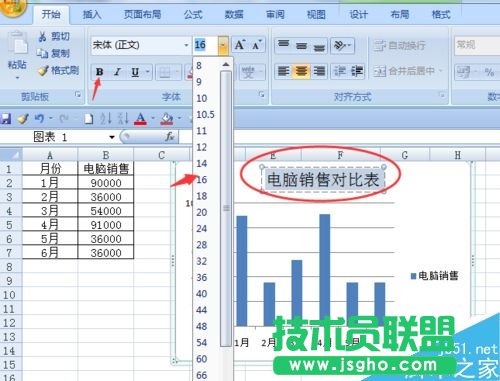Screen dimensions: 500x381
Task: Open the Merge and Center (合并后居中) dropdown
Action: (441, 71)
